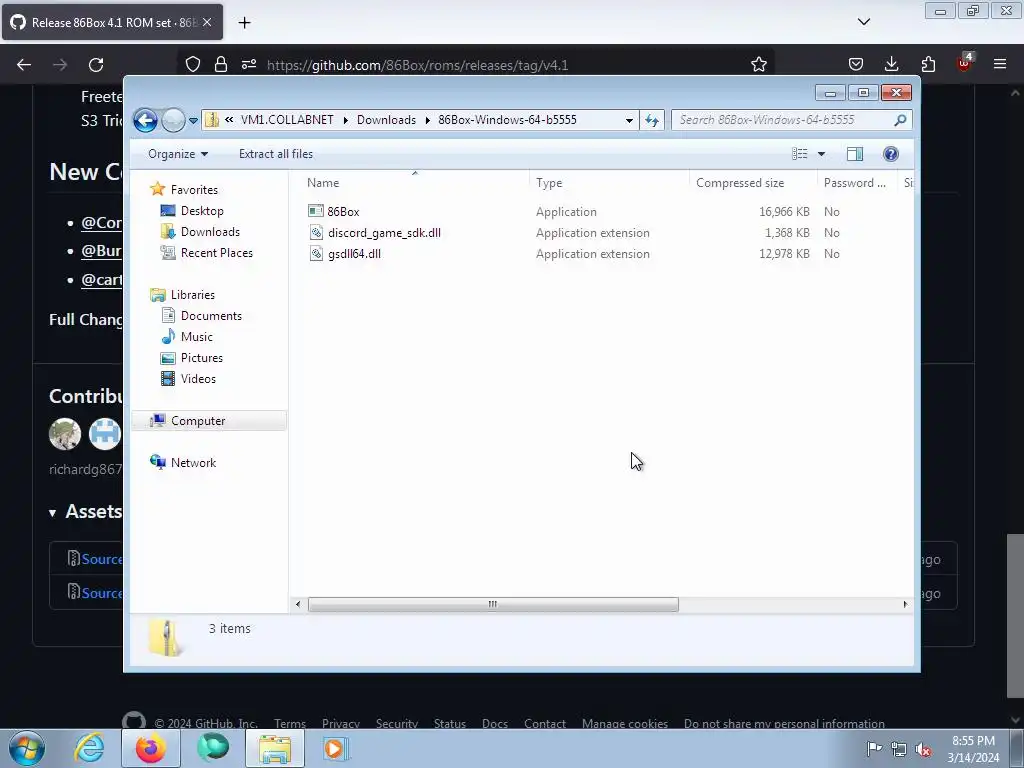Click VM1.COLLABNET breadcrumb segment
1024x768 pixels.
tap(287, 120)
